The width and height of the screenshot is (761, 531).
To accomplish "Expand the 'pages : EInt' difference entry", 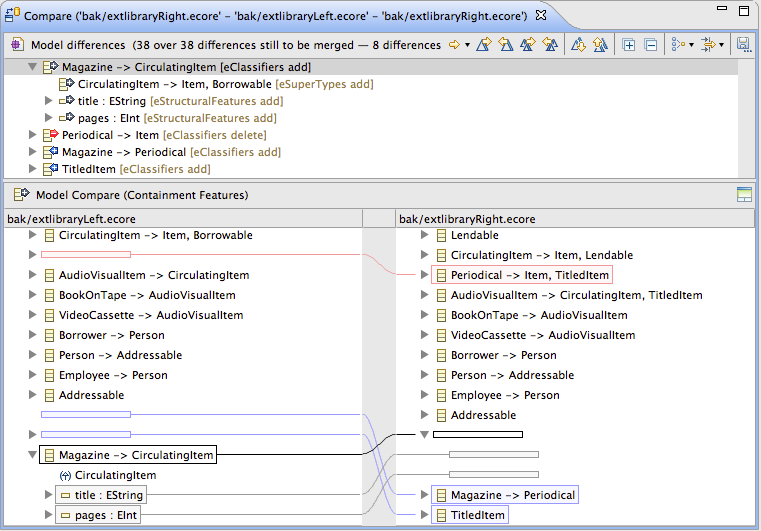I will [x=49, y=118].
